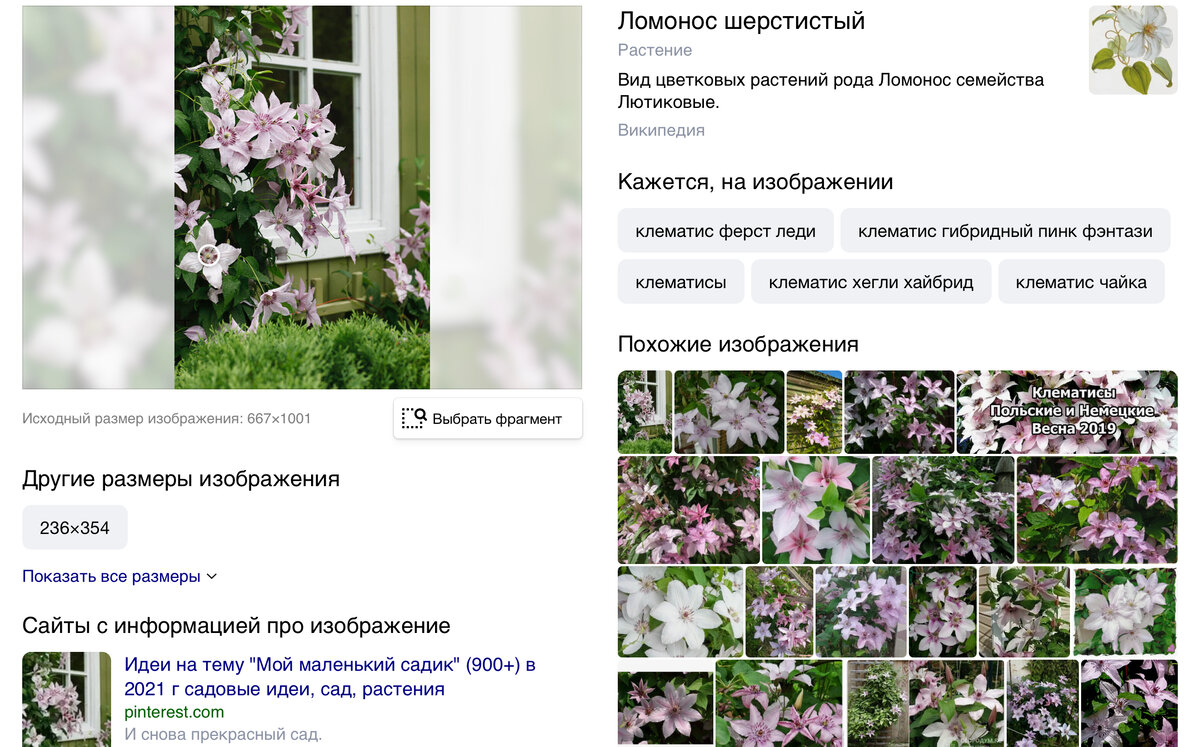This screenshot has width=1200, height=747.
Task: Click the white circle marker on the flower
Action: [x=209, y=254]
